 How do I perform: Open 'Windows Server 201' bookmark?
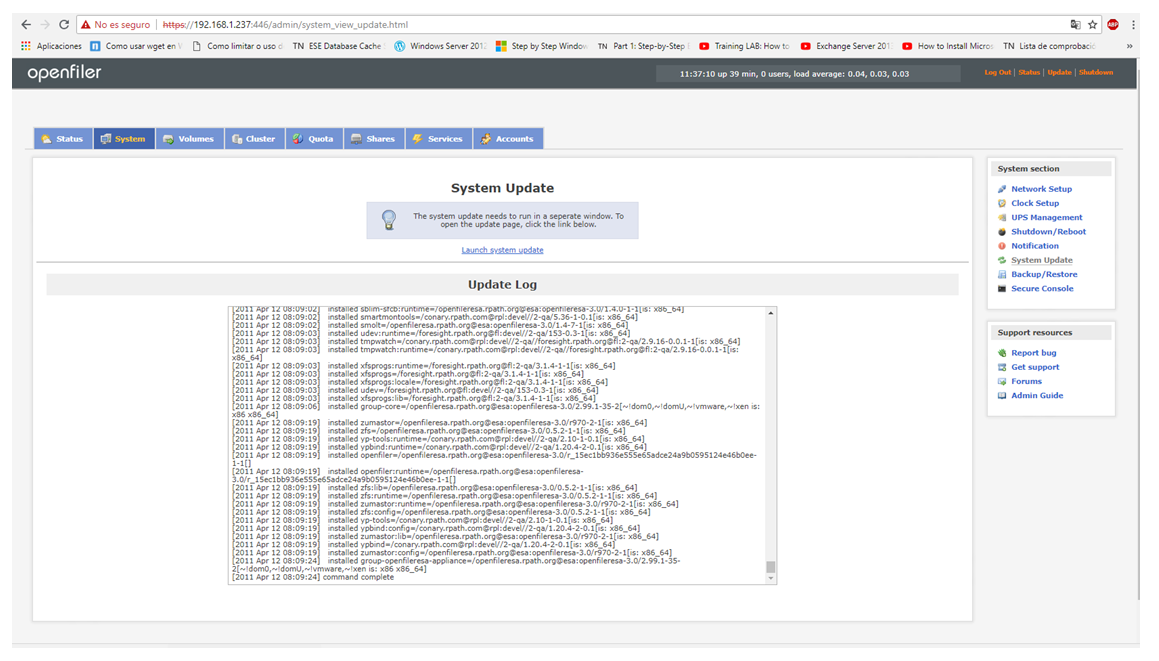441,46
